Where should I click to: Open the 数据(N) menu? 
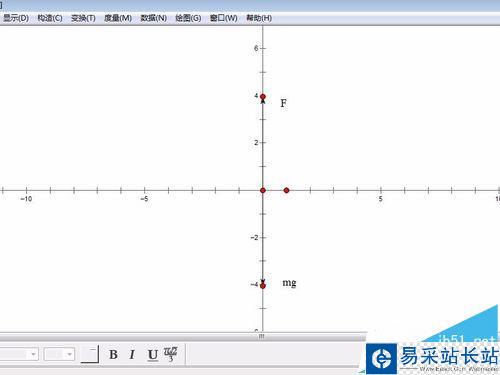(153, 18)
